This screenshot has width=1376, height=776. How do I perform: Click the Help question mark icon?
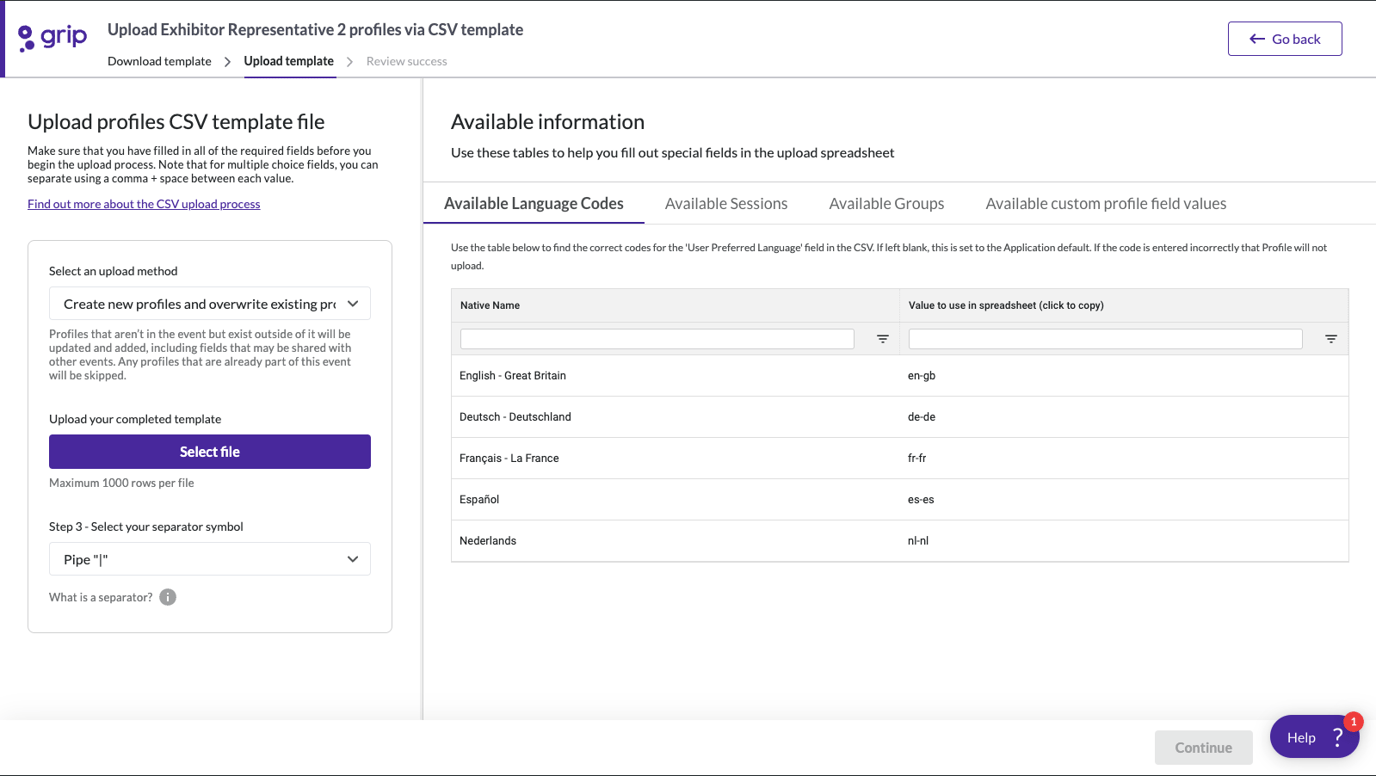point(1337,736)
